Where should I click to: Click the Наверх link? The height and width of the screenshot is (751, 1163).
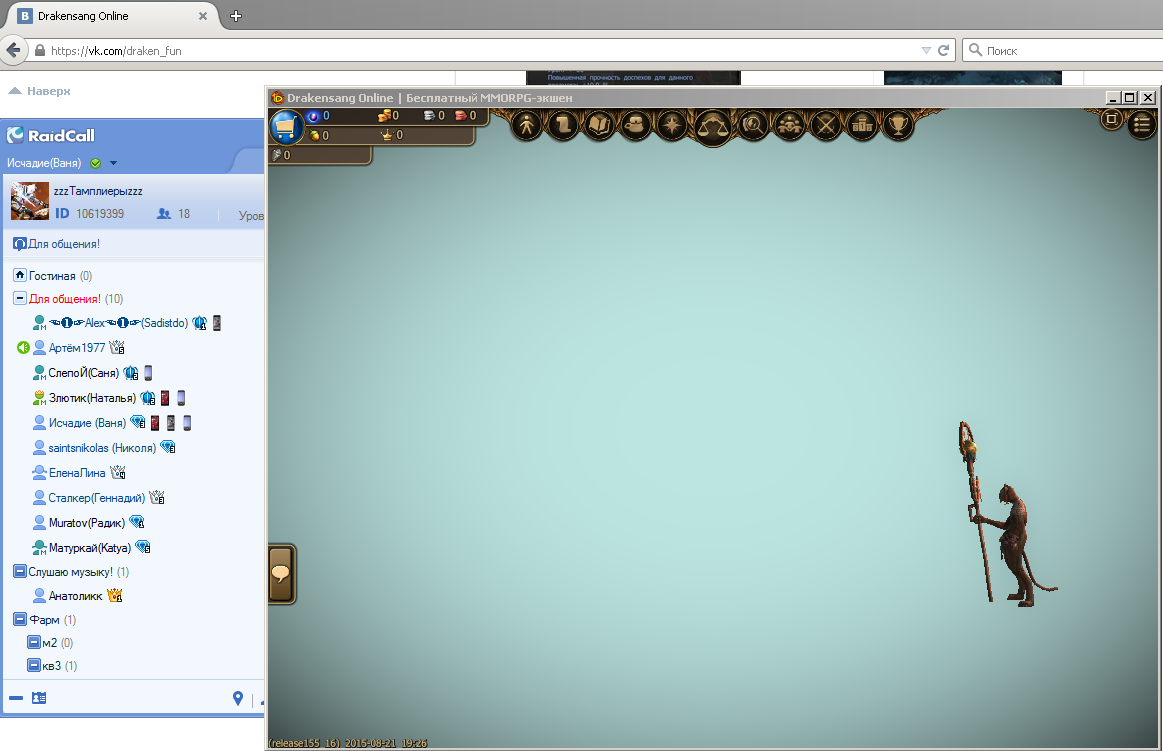(x=39, y=90)
